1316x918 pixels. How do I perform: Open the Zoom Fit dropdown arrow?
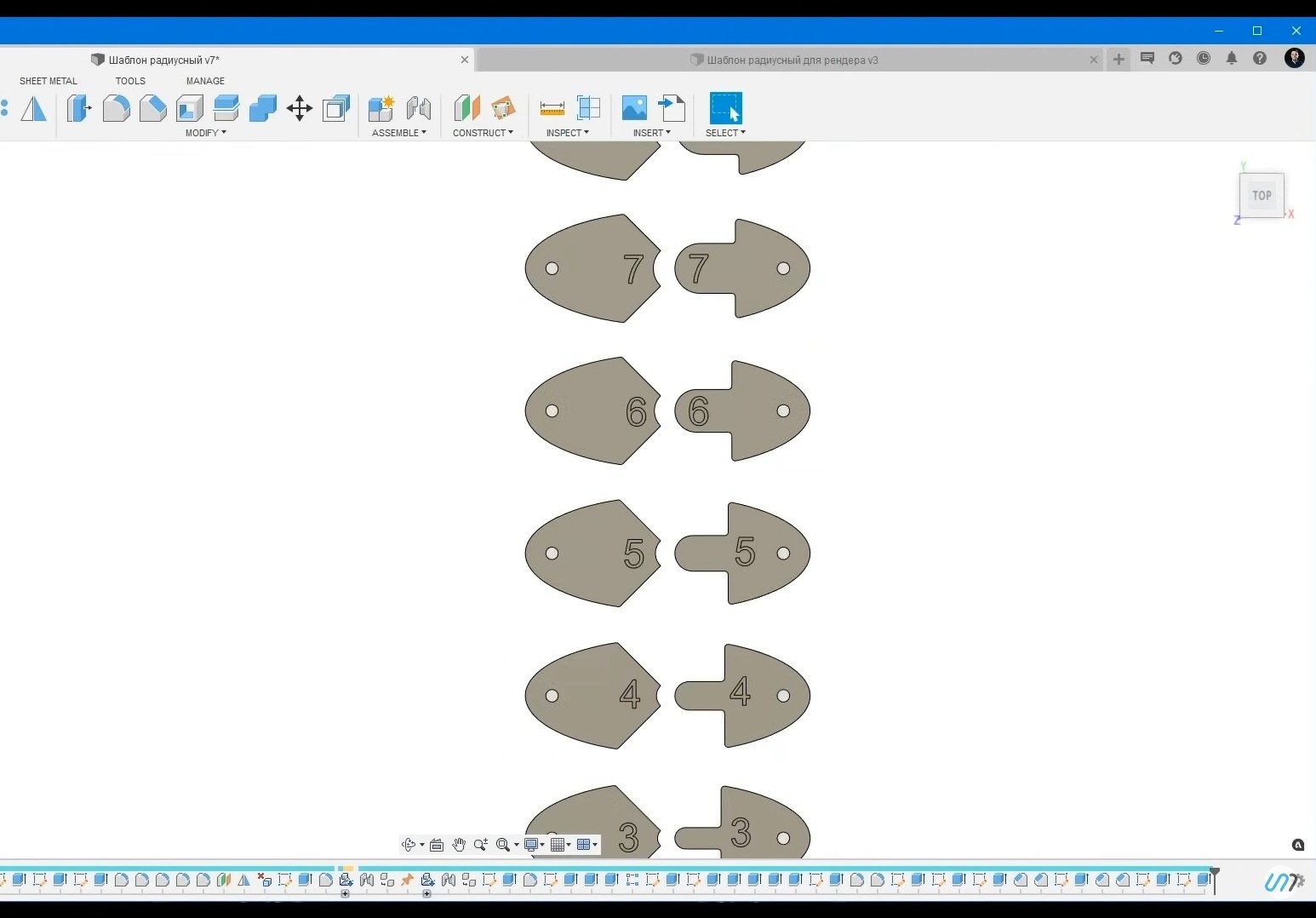tap(517, 846)
